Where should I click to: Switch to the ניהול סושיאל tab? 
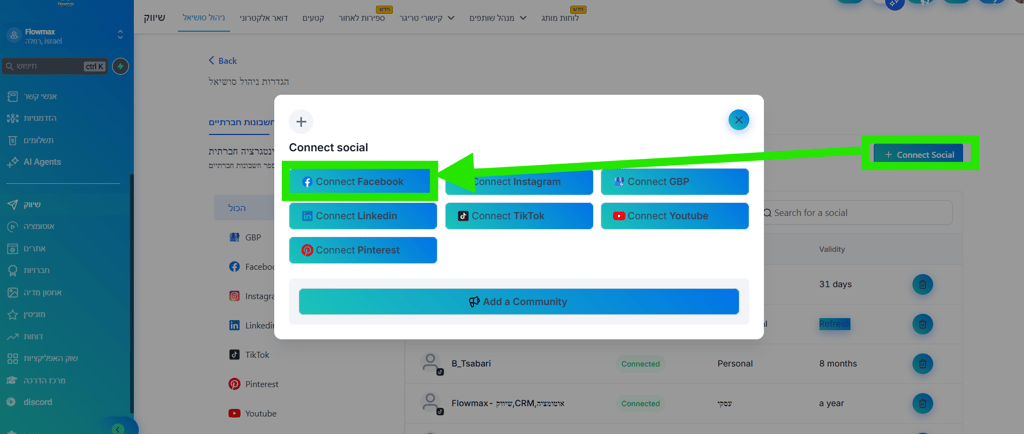pyautogui.click(x=202, y=18)
